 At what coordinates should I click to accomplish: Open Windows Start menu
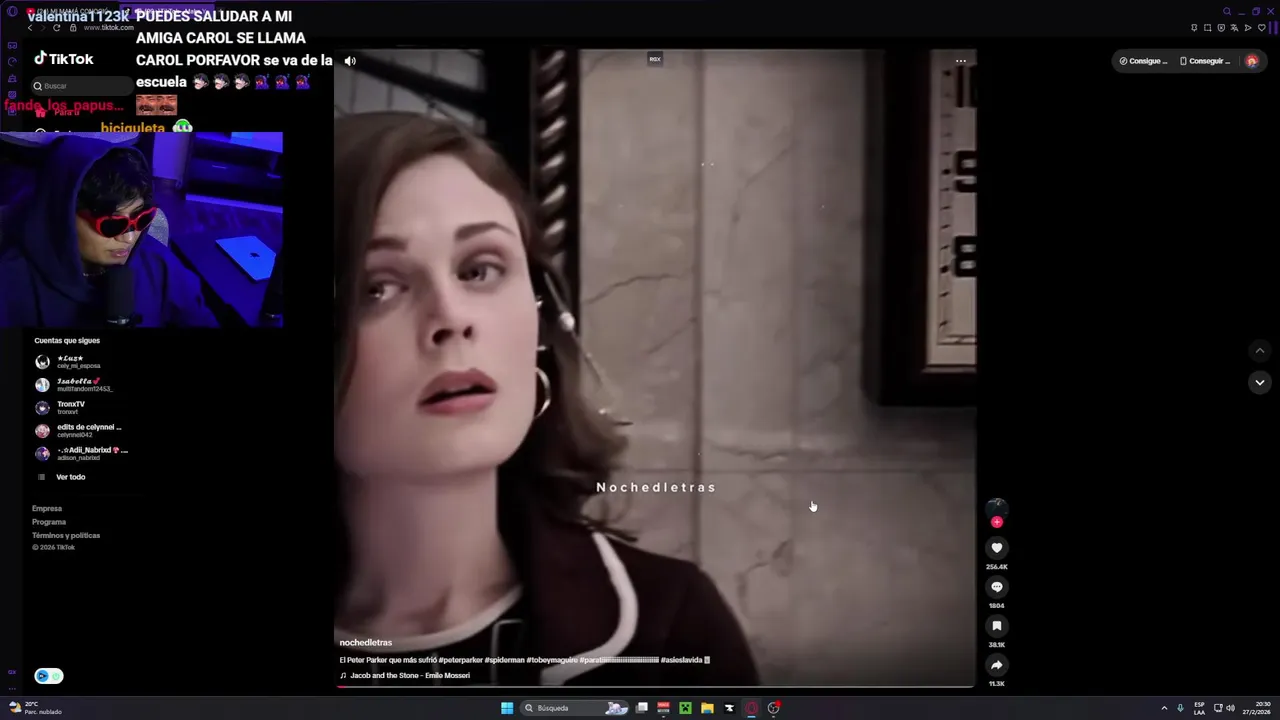click(x=507, y=708)
